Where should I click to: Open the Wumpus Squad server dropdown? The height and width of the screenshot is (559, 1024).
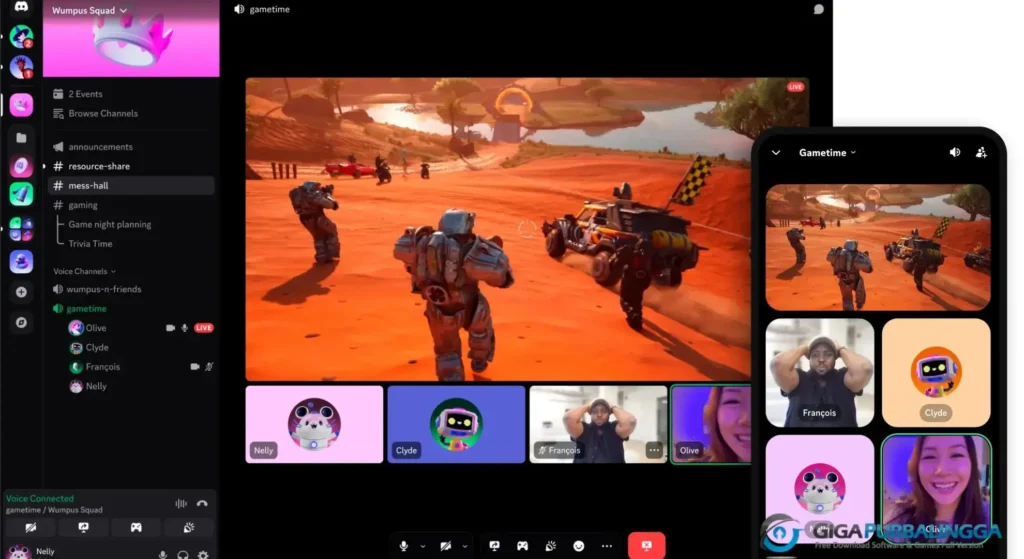[x=89, y=10]
